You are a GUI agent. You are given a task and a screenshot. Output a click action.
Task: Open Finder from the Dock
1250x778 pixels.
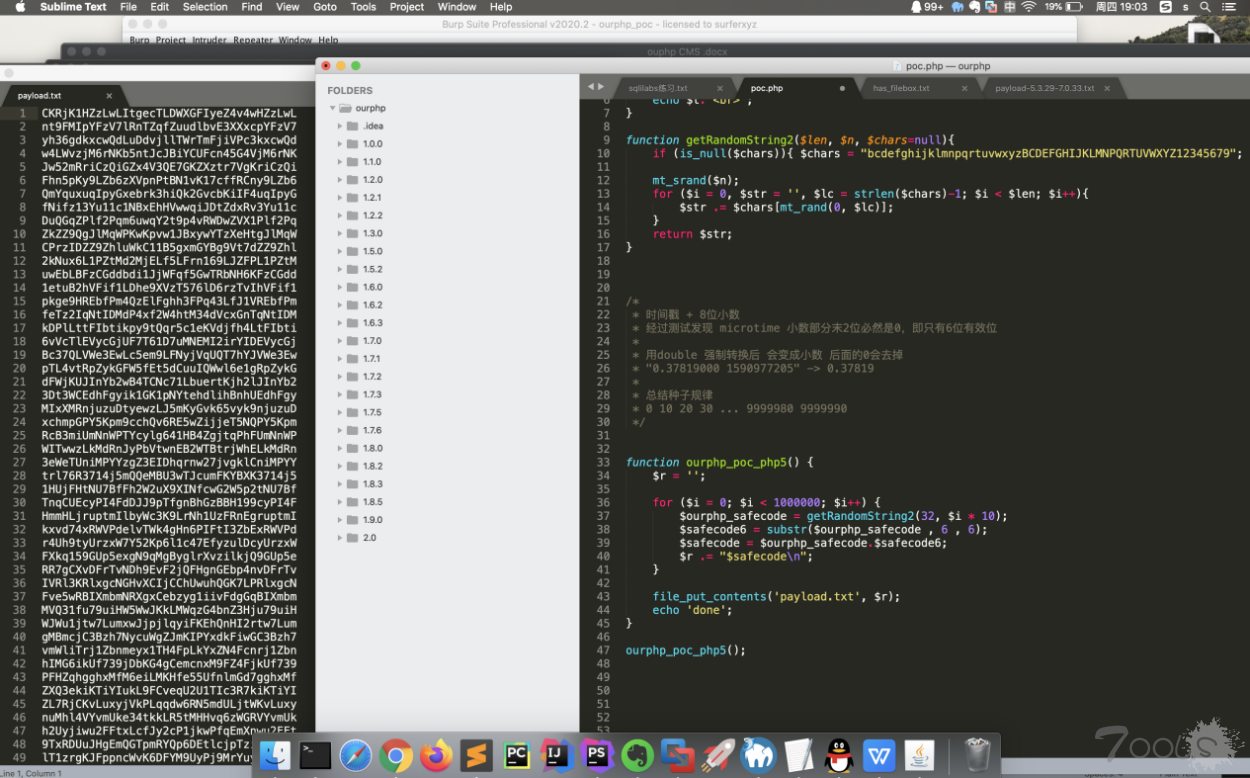click(x=275, y=755)
